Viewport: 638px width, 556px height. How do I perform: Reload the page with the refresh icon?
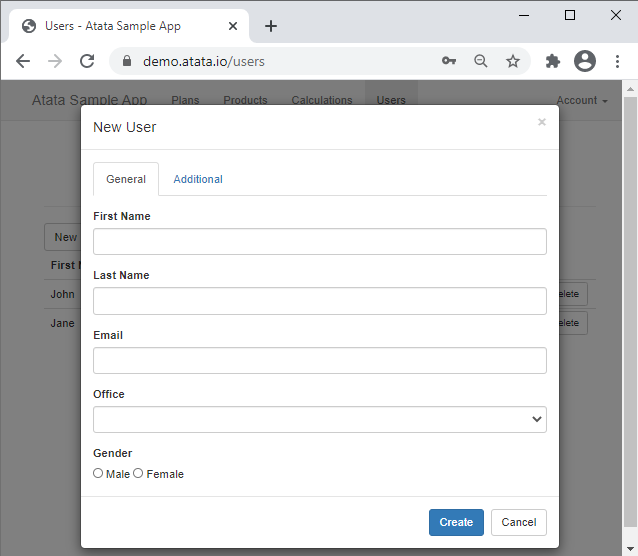[x=87, y=61]
